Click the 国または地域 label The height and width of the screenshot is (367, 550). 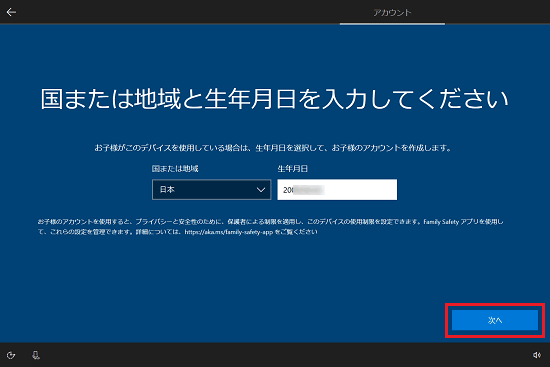[175, 169]
